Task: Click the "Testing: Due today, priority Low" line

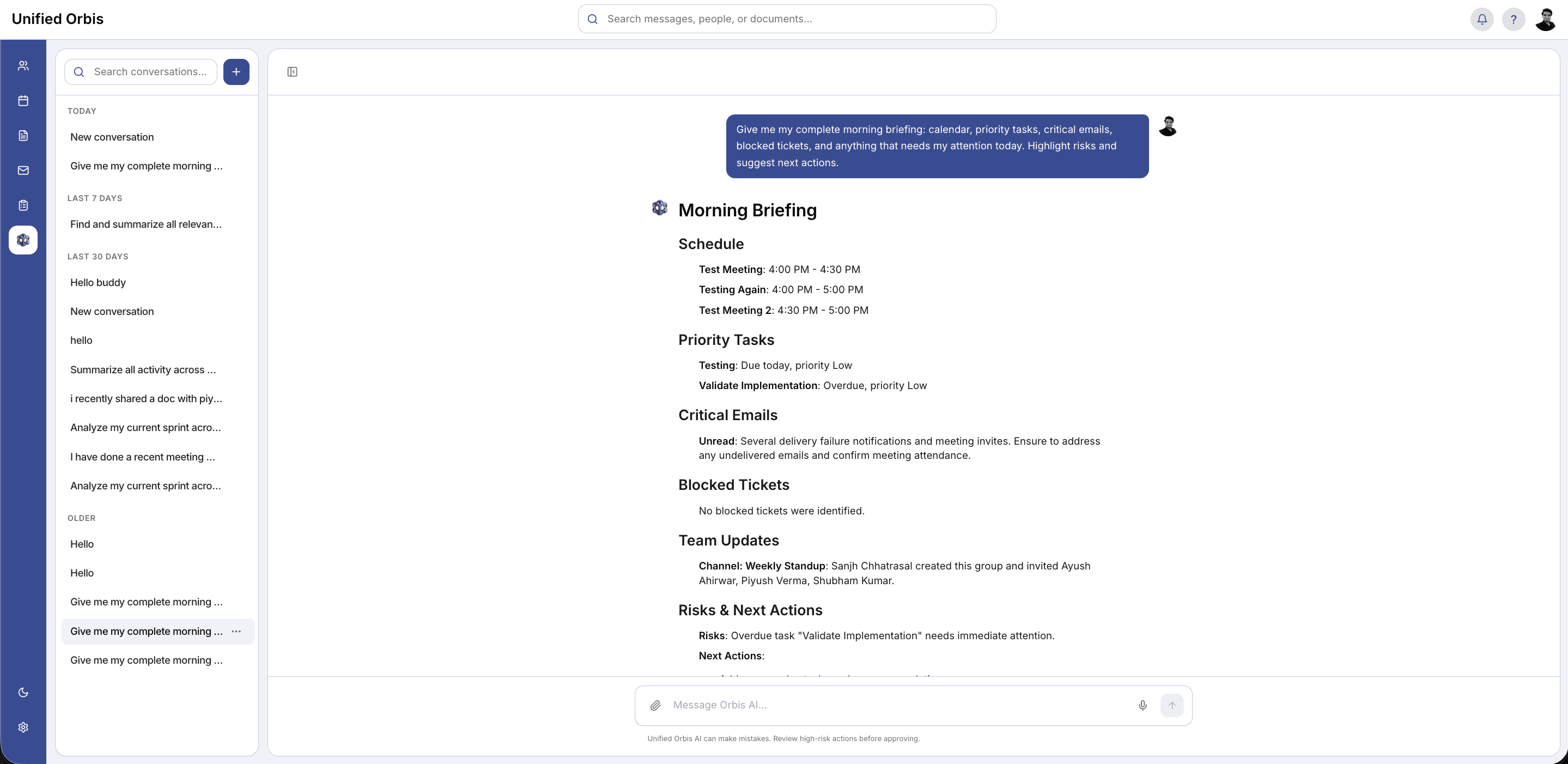Action: pyautogui.click(x=775, y=365)
